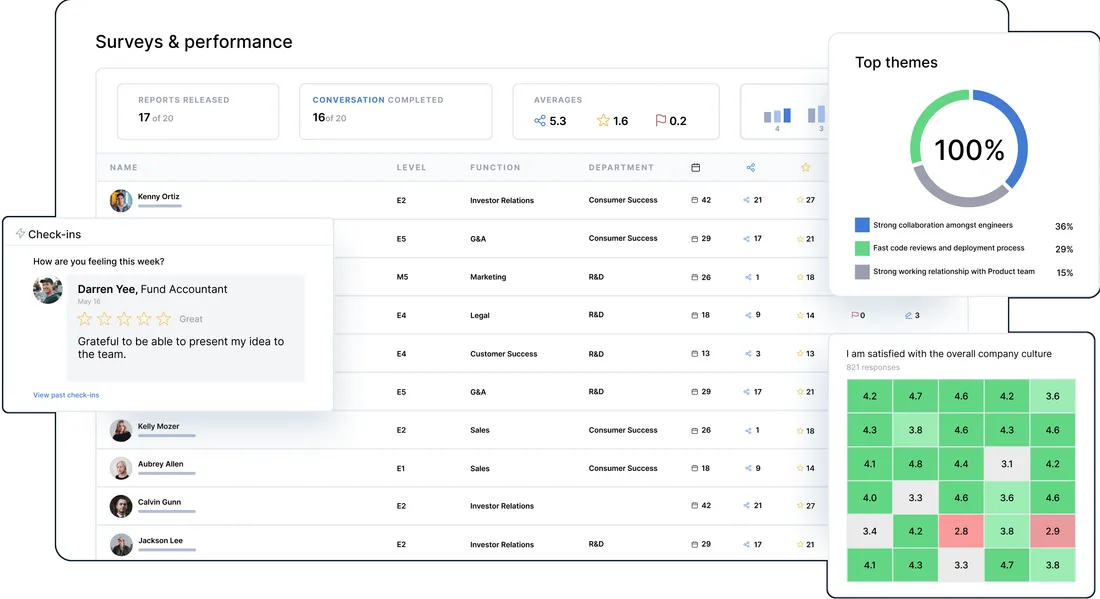Click the blue share icon column header
Viewport: 1100px width, 599px height.
[x=750, y=167]
